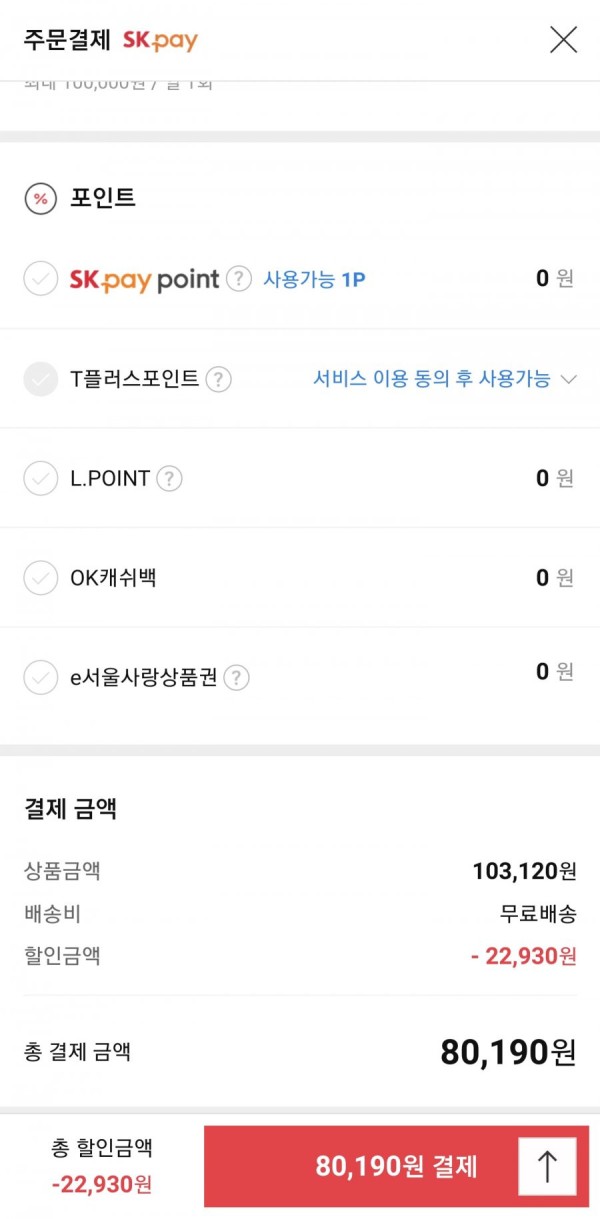Screen dimensions: 600x1219
Task: Select the OK캐쉬백 checkbox
Action: pos(41,578)
